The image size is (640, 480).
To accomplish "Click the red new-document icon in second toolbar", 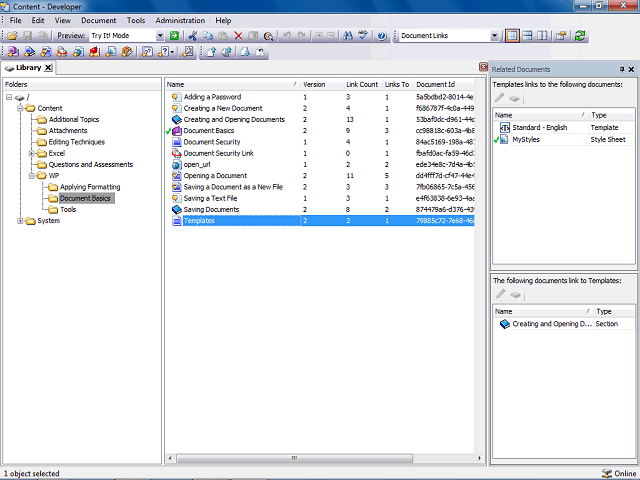I will (x=95, y=52).
